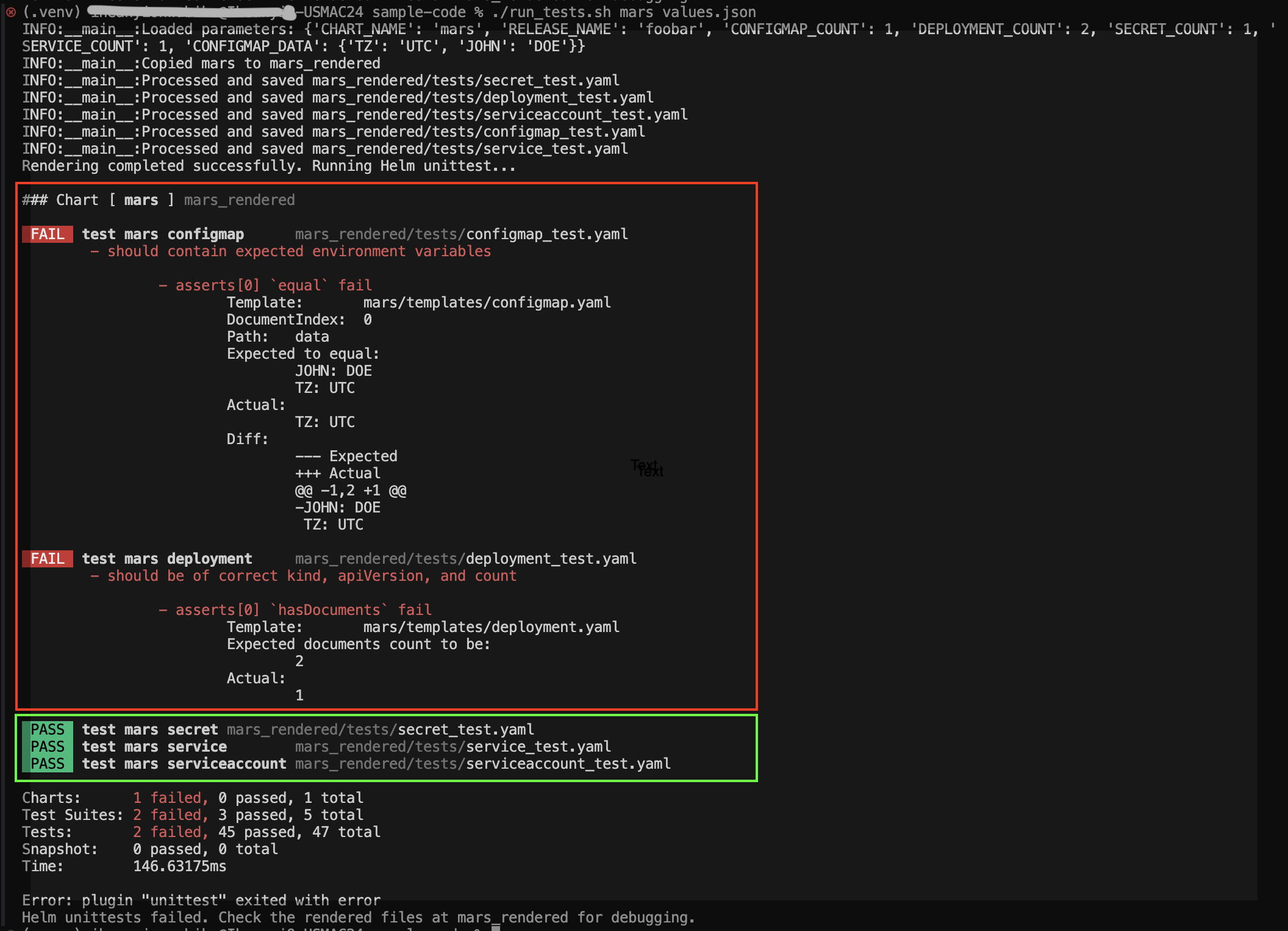Click the red command-failed error icon
The height and width of the screenshot is (931, 1288).
(x=10, y=12)
